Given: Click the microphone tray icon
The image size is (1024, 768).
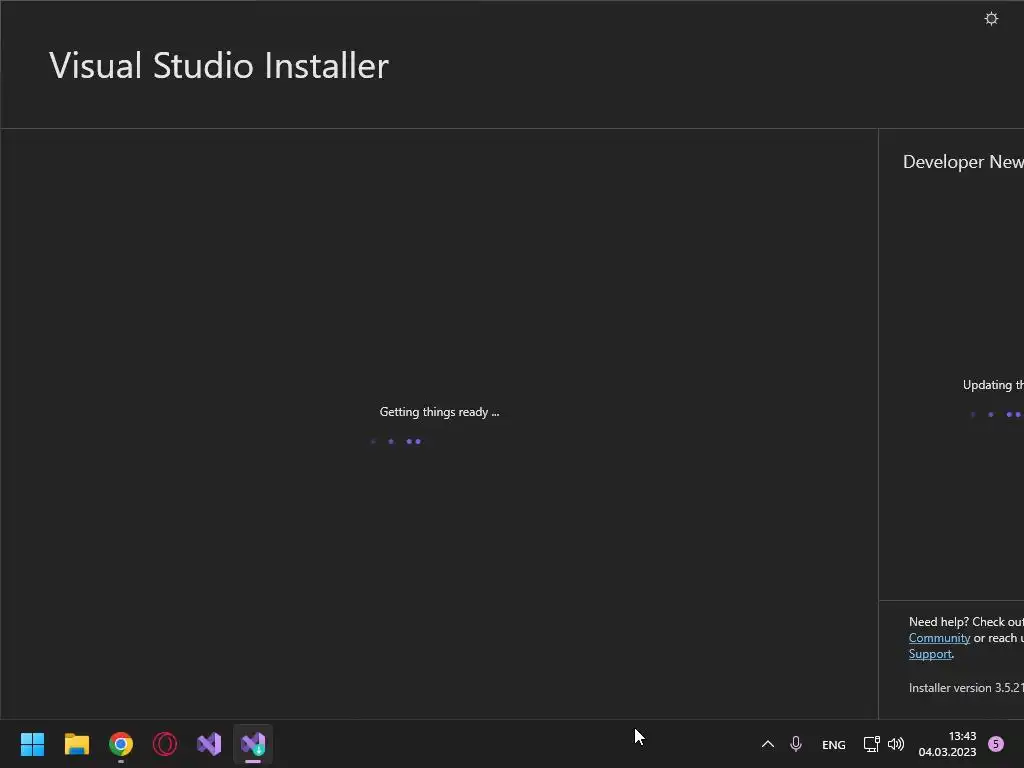Looking at the screenshot, I should point(795,744).
